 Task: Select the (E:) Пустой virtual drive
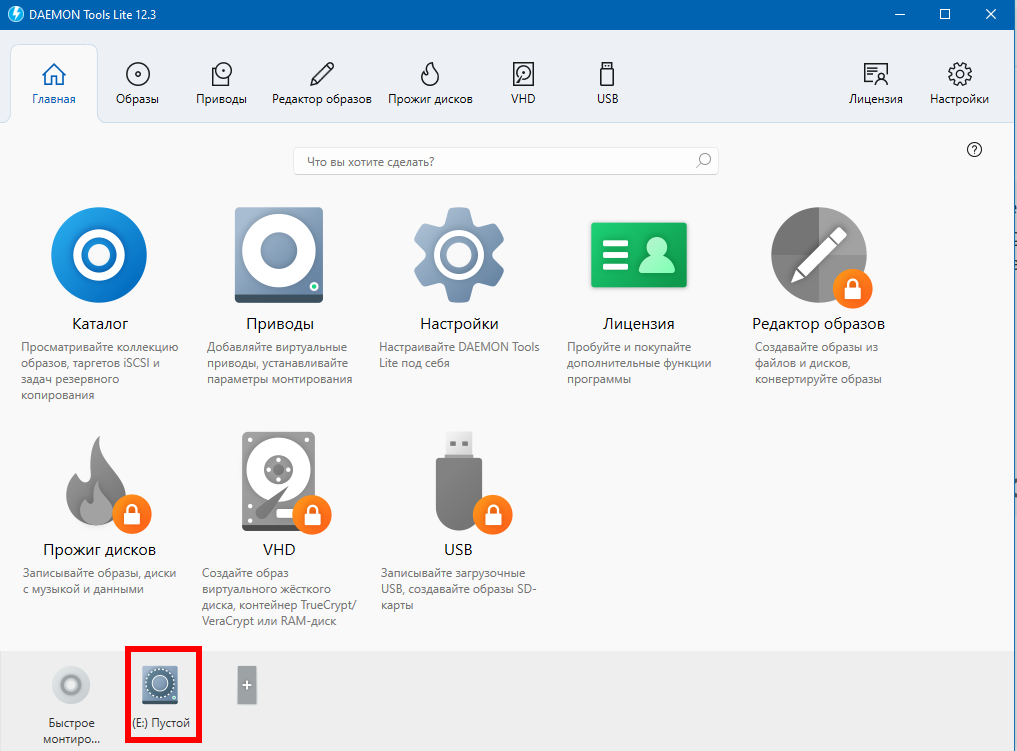coord(161,695)
